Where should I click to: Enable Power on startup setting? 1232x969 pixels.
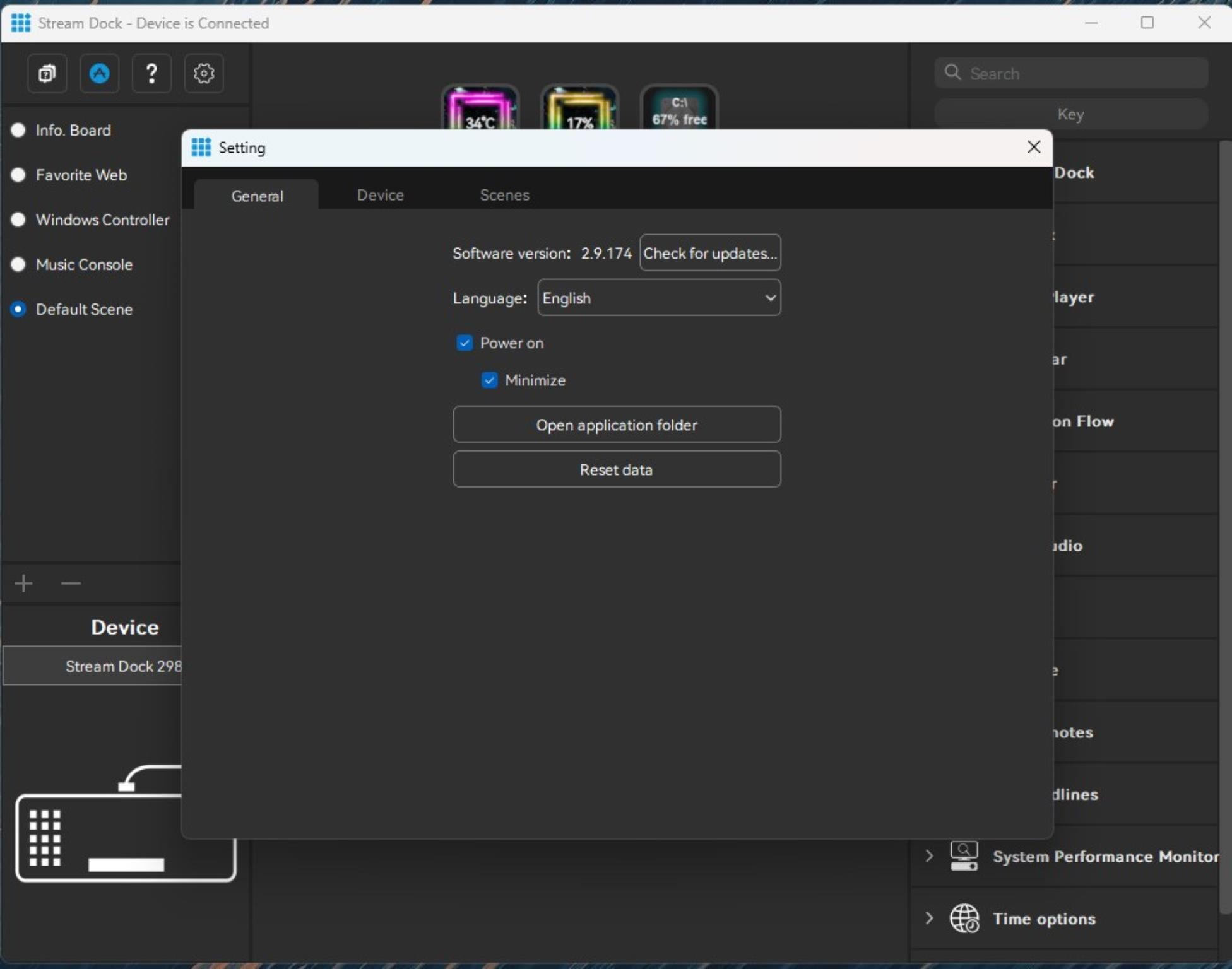click(x=463, y=342)
